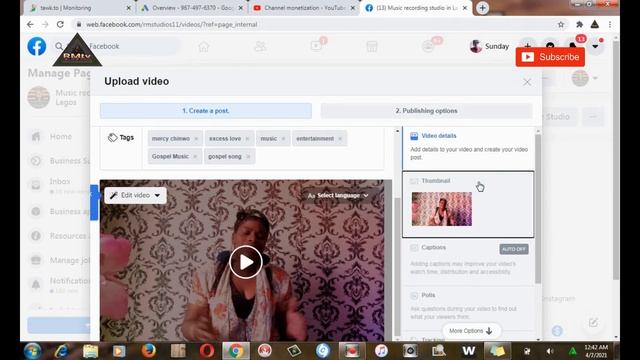Open the Messenger icon in header

550,45
